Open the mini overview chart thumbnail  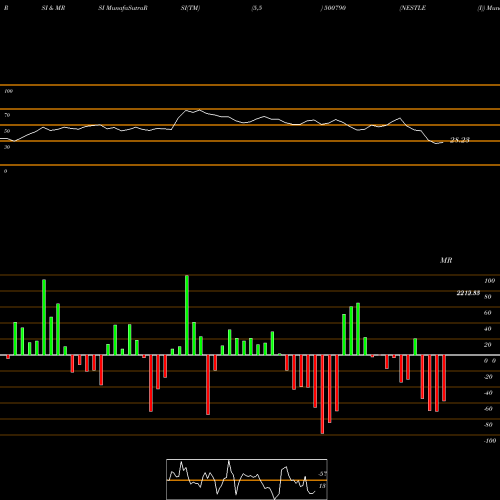point(247,479)
